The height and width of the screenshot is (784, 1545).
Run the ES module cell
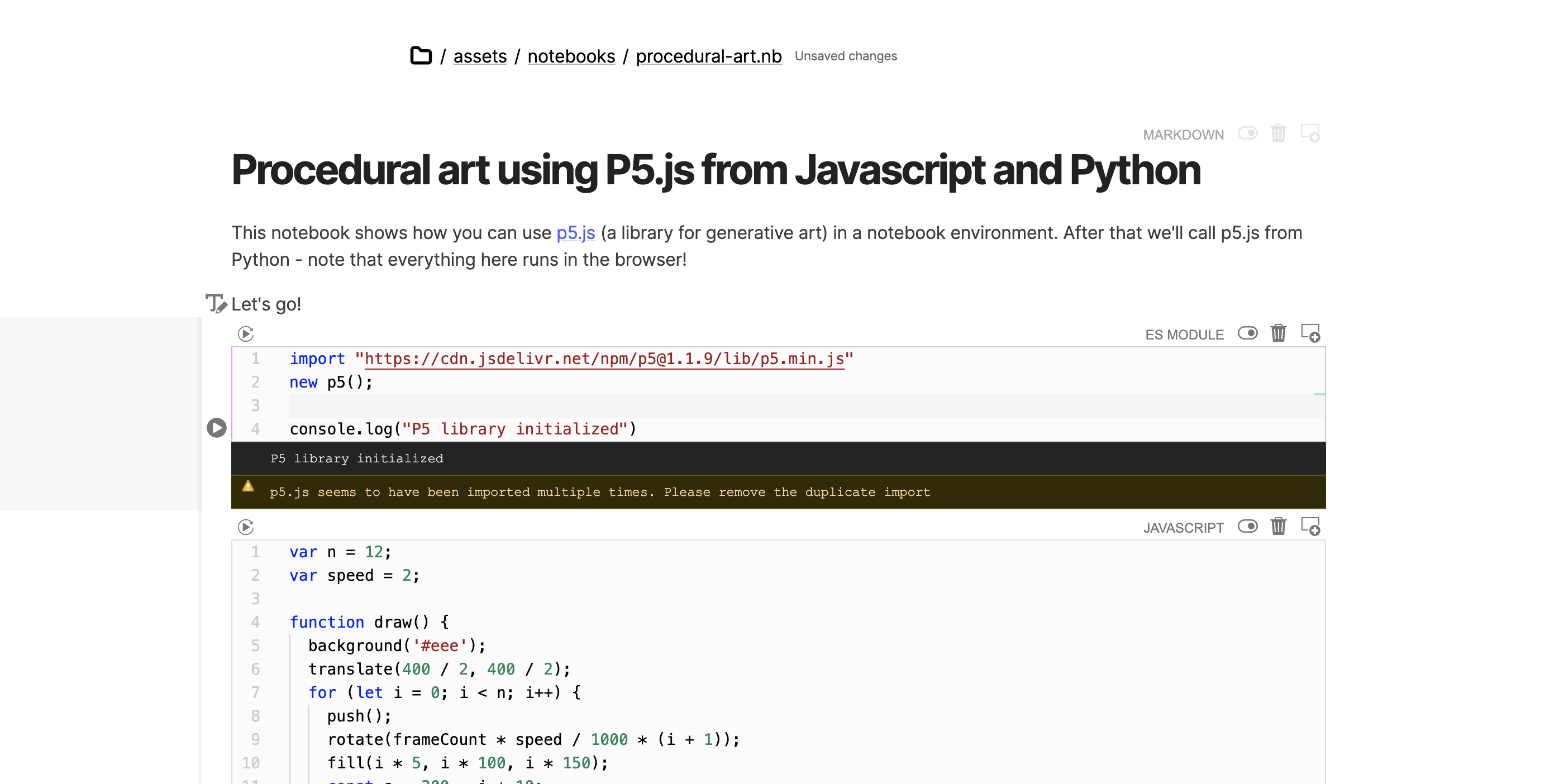[x=245, y=333]
